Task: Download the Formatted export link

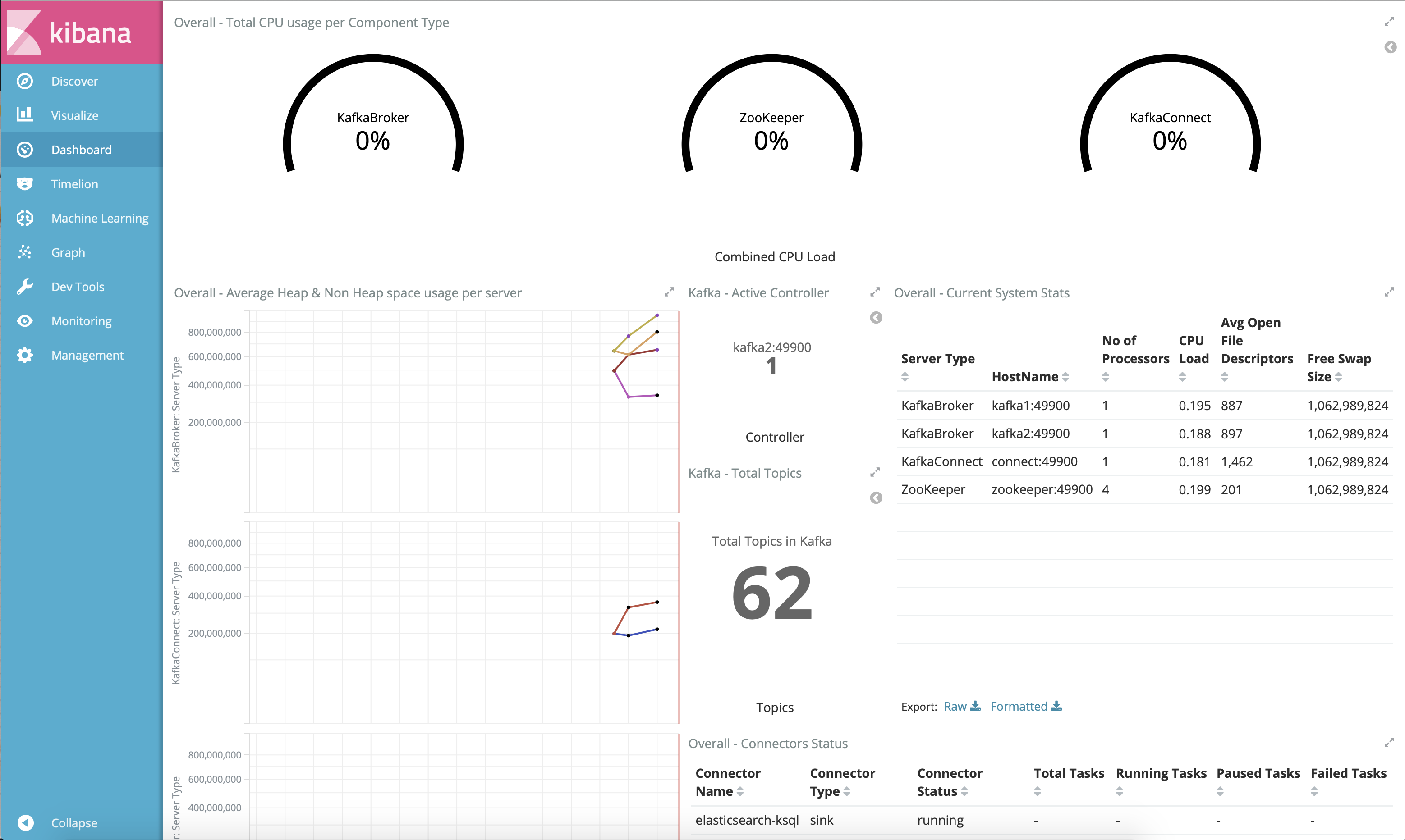Action: (1026, 707)
